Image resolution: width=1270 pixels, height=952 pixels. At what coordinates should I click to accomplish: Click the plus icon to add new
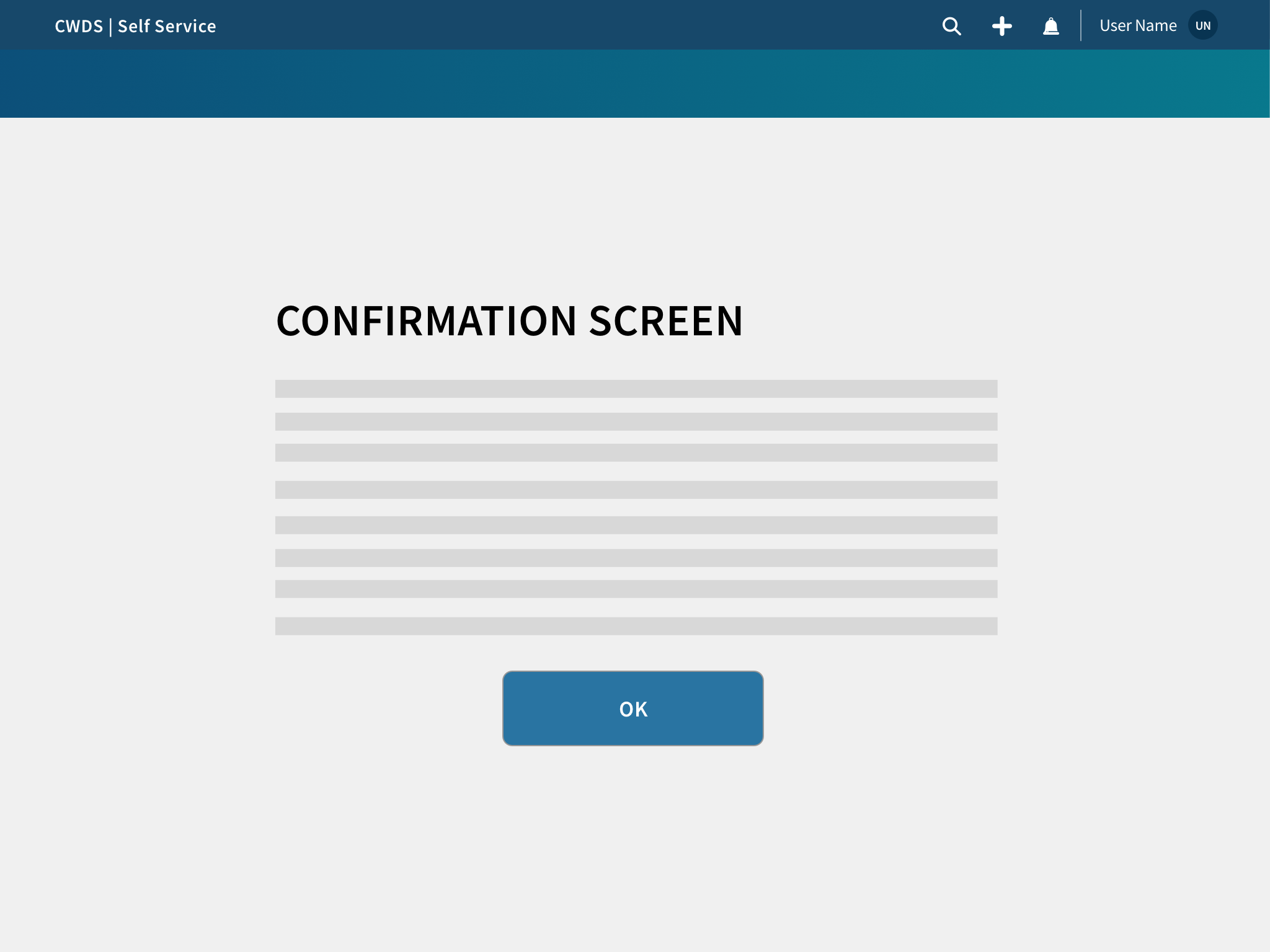1001,26
